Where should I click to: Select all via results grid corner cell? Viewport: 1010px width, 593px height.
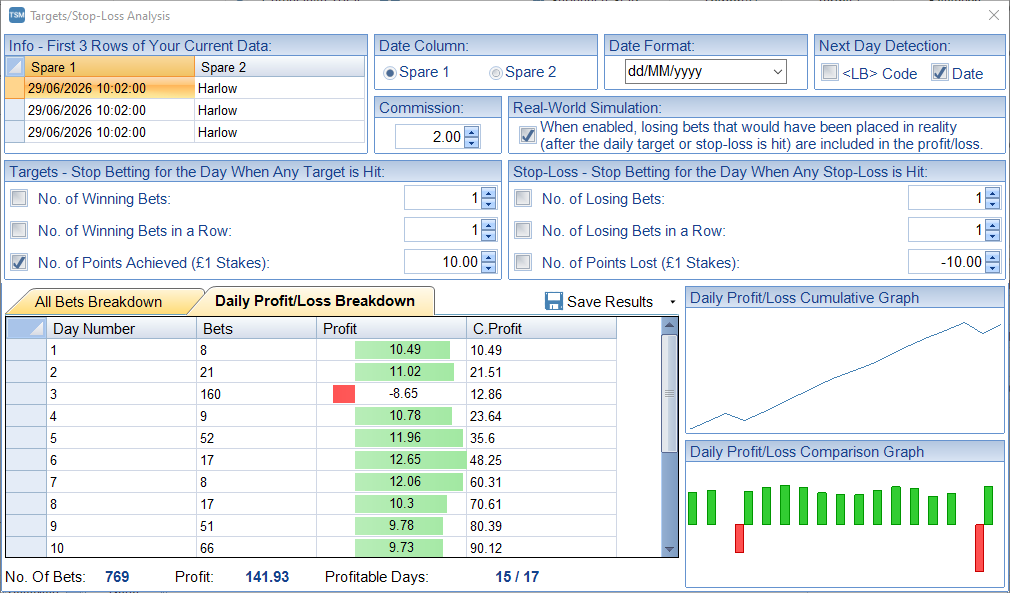coord(26,328)
